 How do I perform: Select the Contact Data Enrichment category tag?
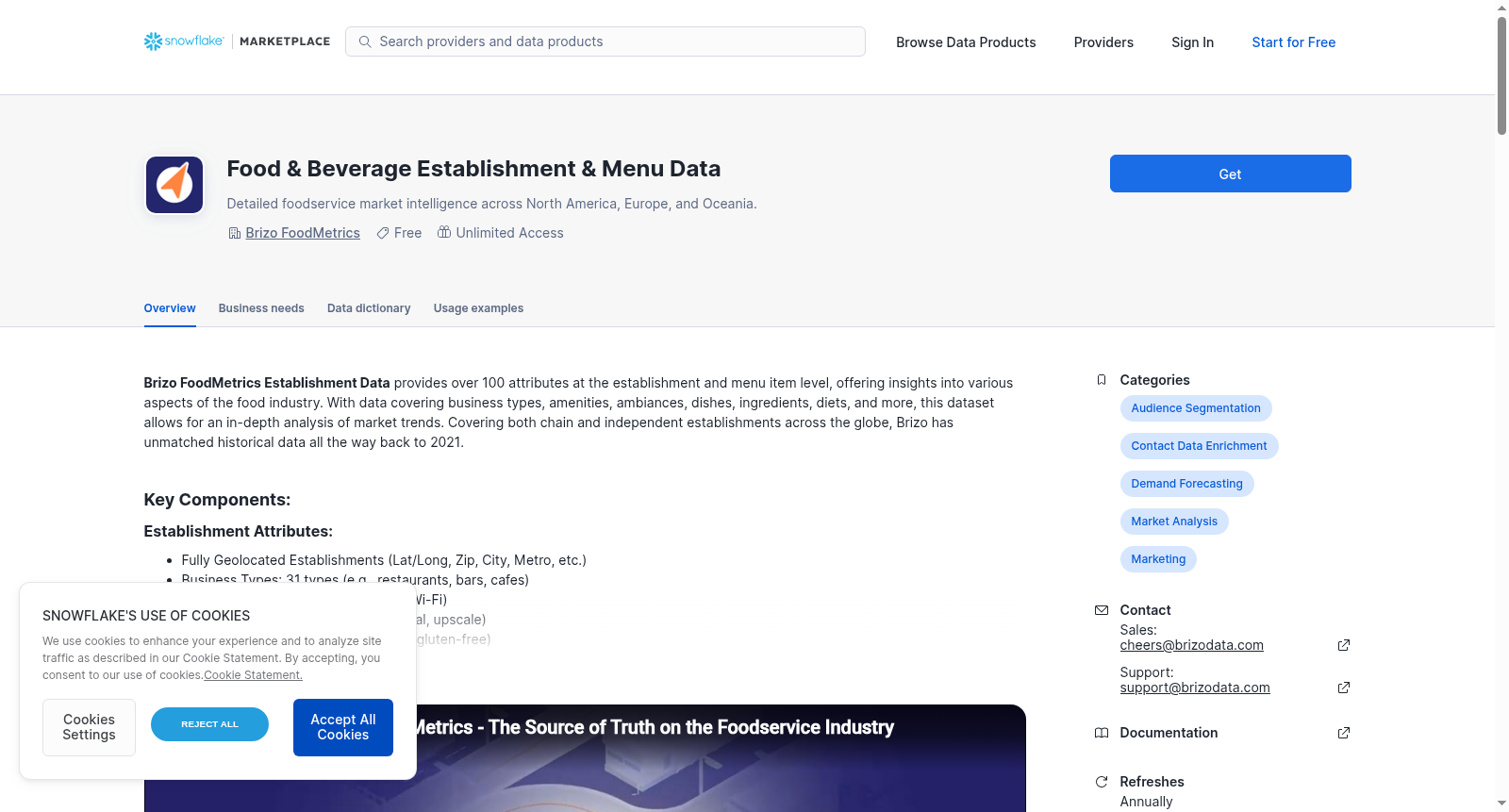pyautogui.click(x=1200, y=446)
